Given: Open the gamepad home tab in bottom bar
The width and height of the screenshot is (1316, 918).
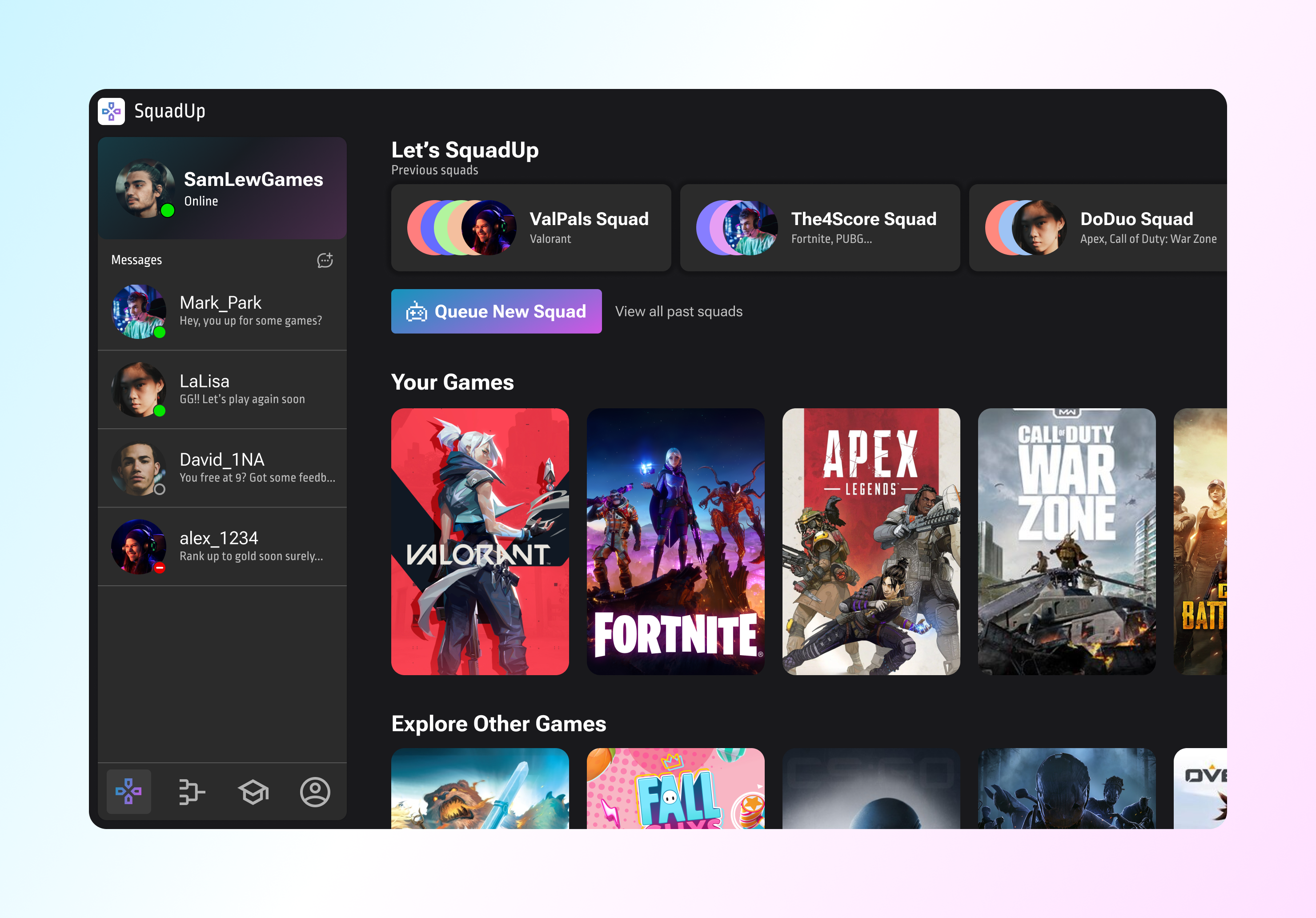Looking at the screenshot, I should [x=129, y=792].
